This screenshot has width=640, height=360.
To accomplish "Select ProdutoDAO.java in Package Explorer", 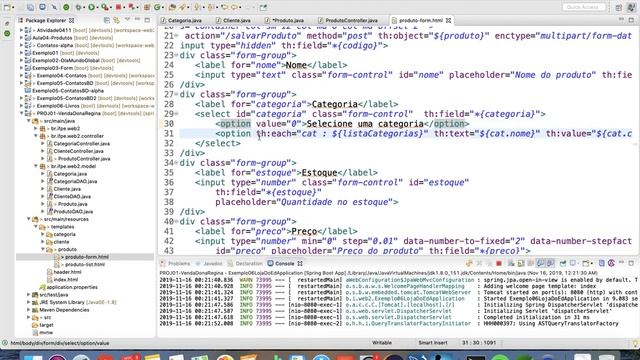I will [73, 211].
